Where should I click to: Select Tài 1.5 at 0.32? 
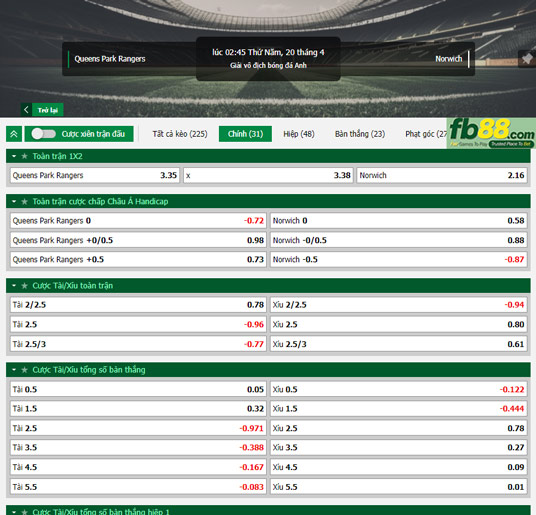pyautogui.click(x=138, y=409)
